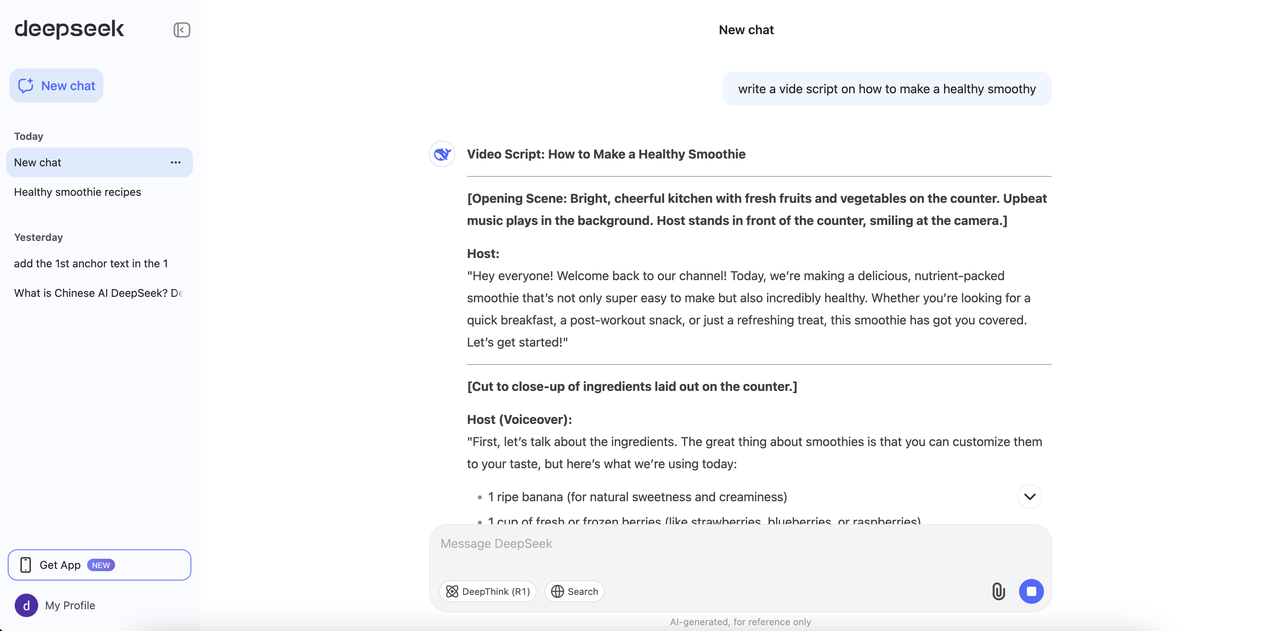Click the 'AI-generated, for reference only' footer text
1280x631 pixels.
(740, 622)
